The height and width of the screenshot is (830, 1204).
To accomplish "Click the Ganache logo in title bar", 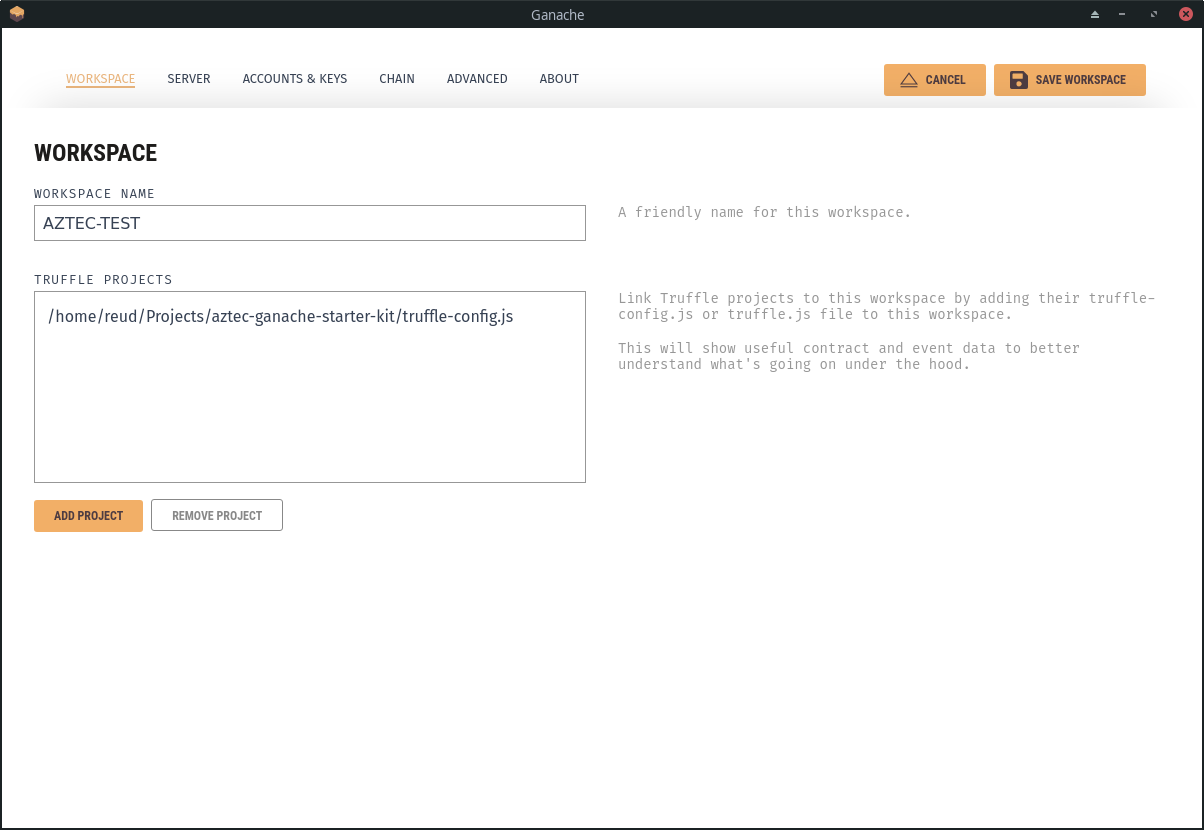I will 17,14.
